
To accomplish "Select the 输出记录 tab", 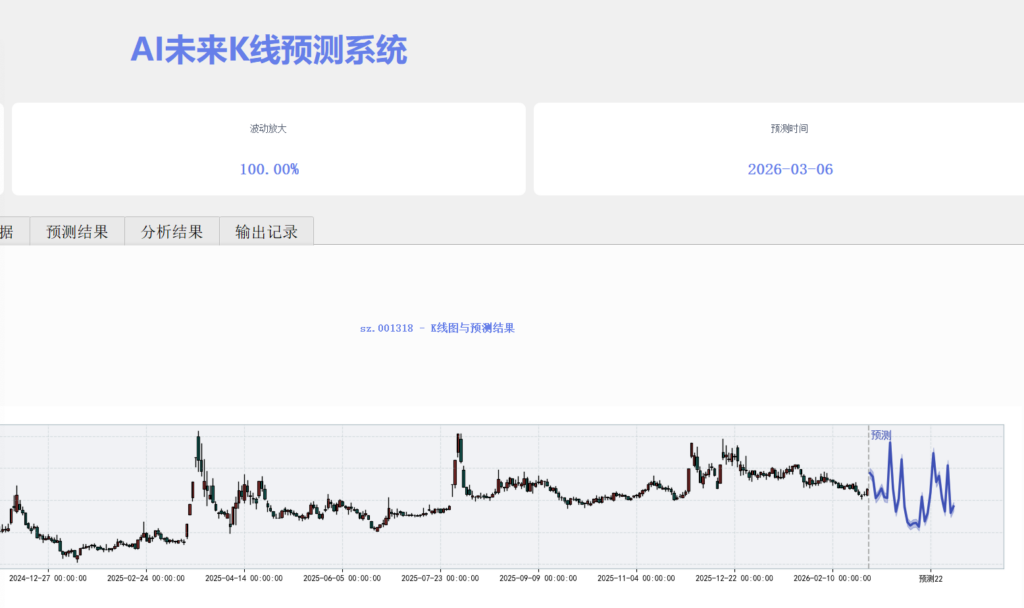I will 266,231.
